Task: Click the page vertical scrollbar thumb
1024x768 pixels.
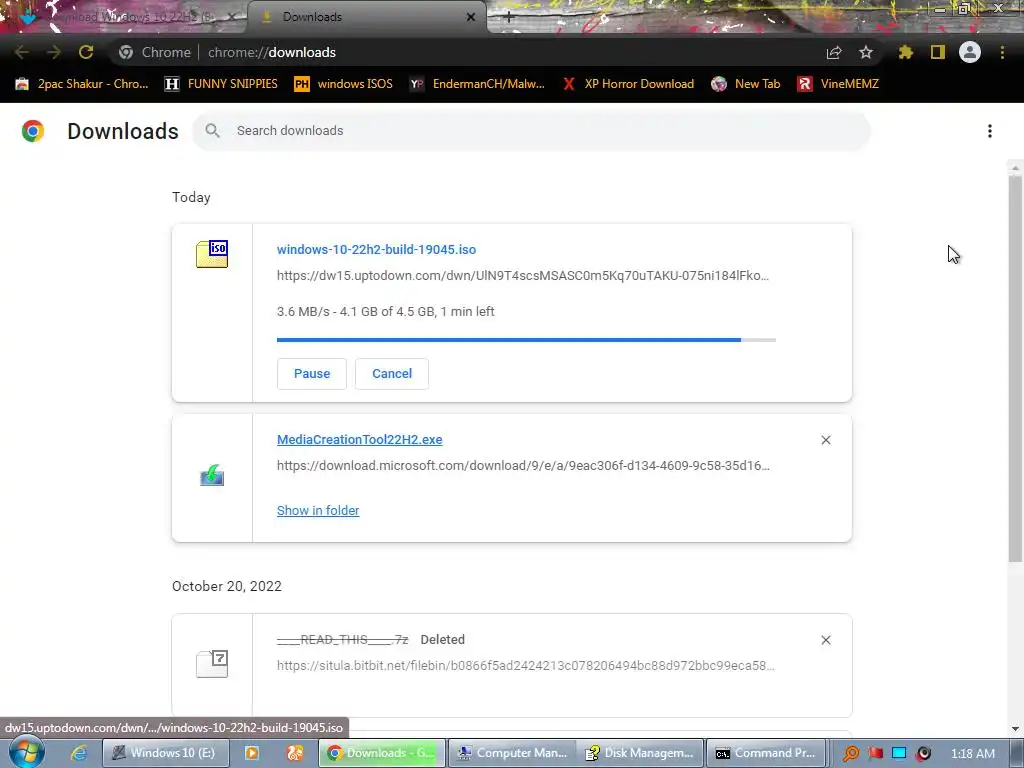Action: pos(1015,368)
